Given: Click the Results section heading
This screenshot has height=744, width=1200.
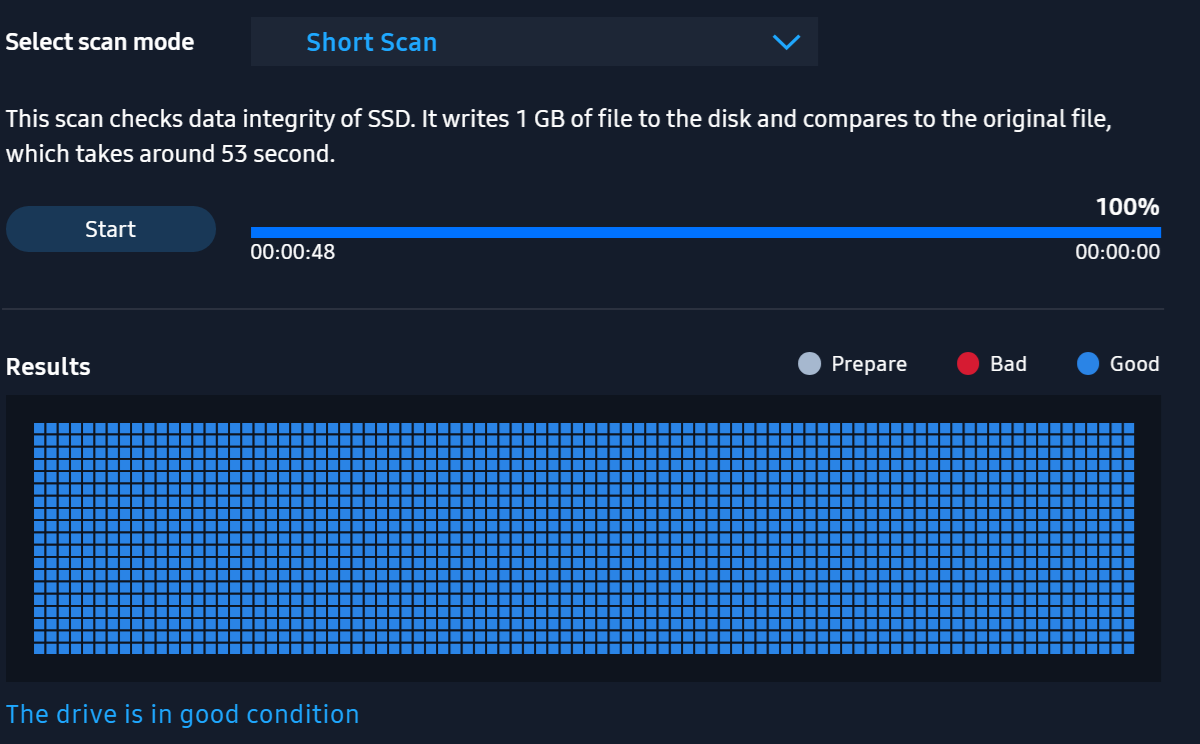Looking at the screenshot, I should 48,367.
